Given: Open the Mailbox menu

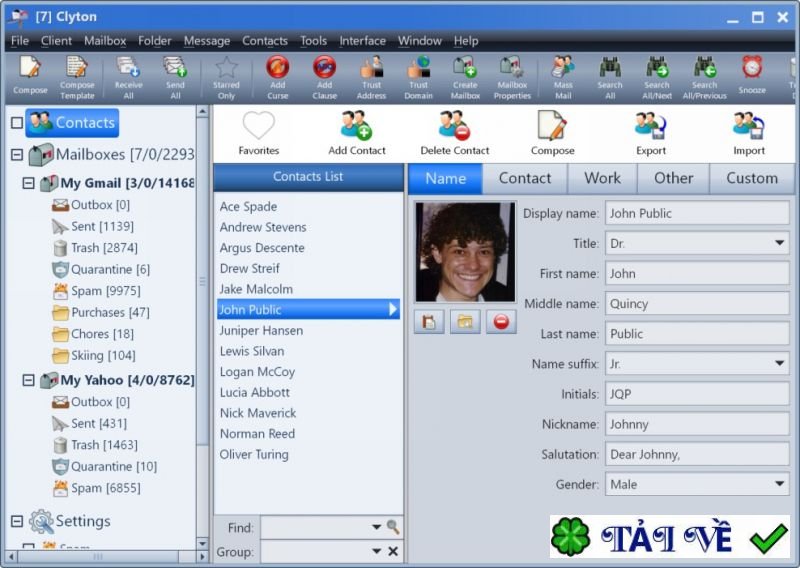Looking at the screenshot, I should tap(105, 41).
